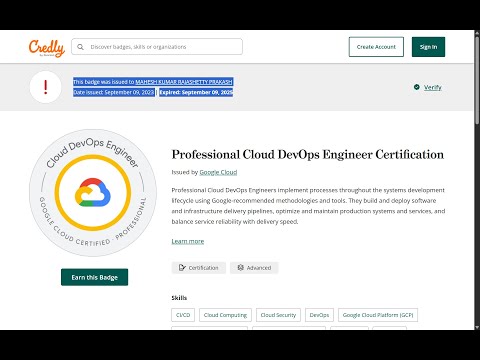The height and width of the screenshot is (360, 480).
Task: Click the green Verify checkmark icon
Action: pos(417,87)
